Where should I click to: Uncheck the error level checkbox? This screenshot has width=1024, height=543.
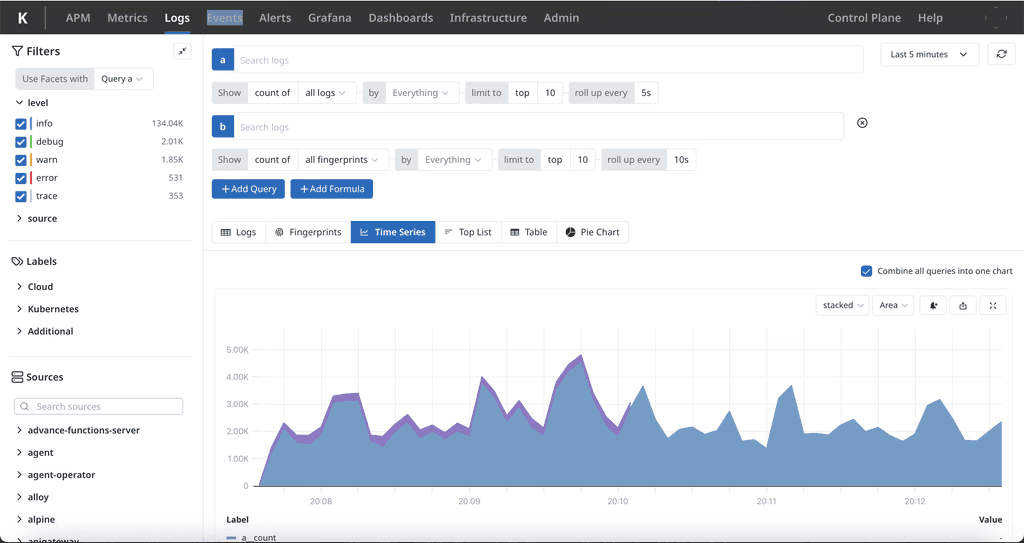[x=21, y=178]
